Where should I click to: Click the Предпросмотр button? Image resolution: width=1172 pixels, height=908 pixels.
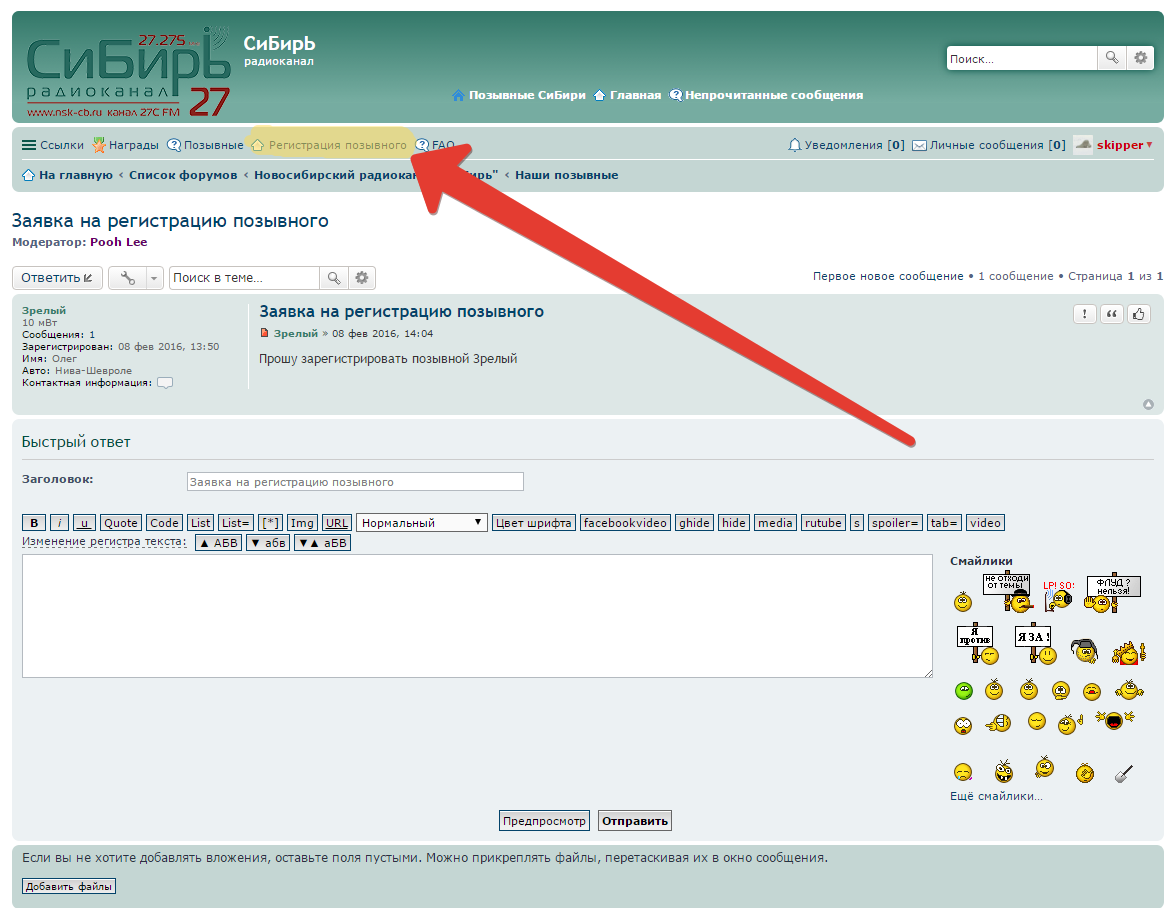pos(544,821)
